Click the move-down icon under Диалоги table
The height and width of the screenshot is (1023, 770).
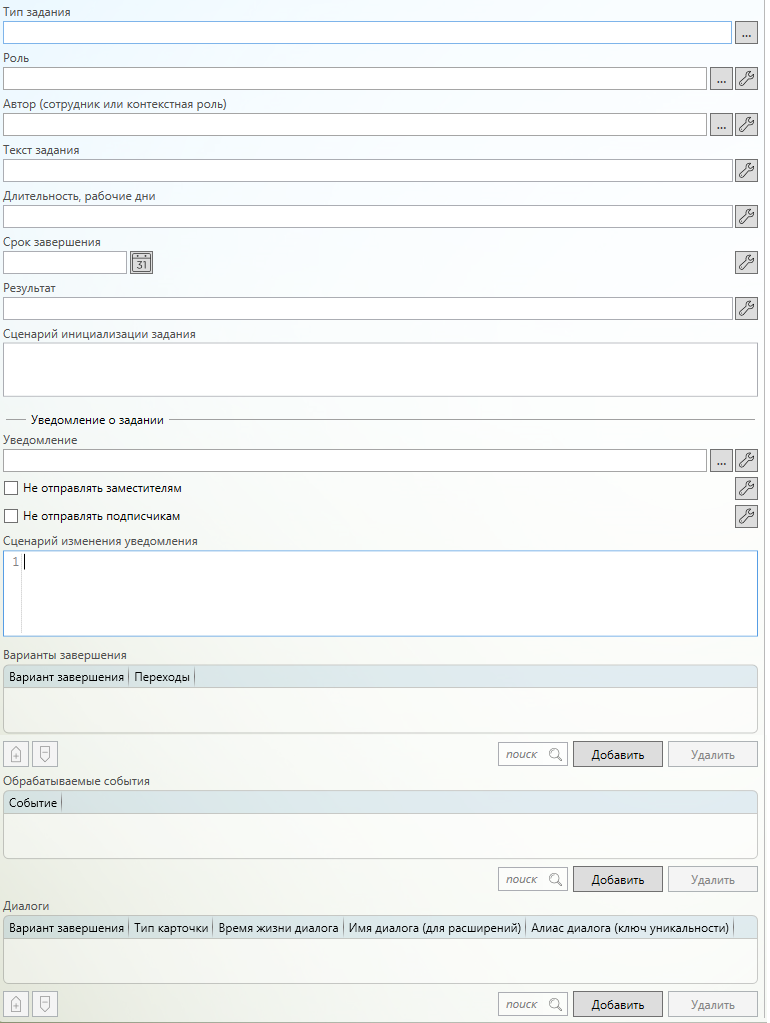(x=44, y=1004)
